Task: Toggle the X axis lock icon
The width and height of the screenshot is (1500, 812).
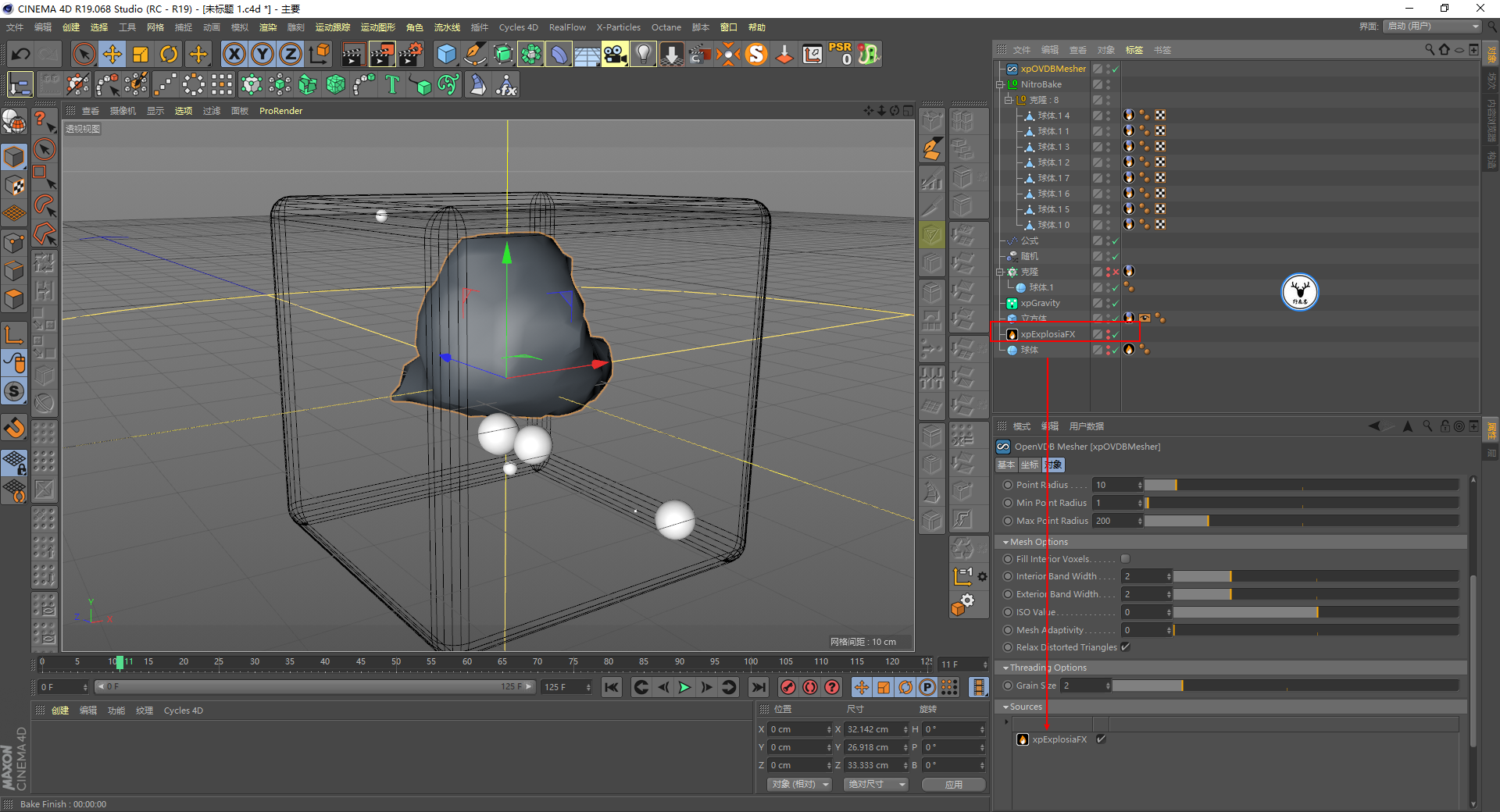Action: point(234,54)
